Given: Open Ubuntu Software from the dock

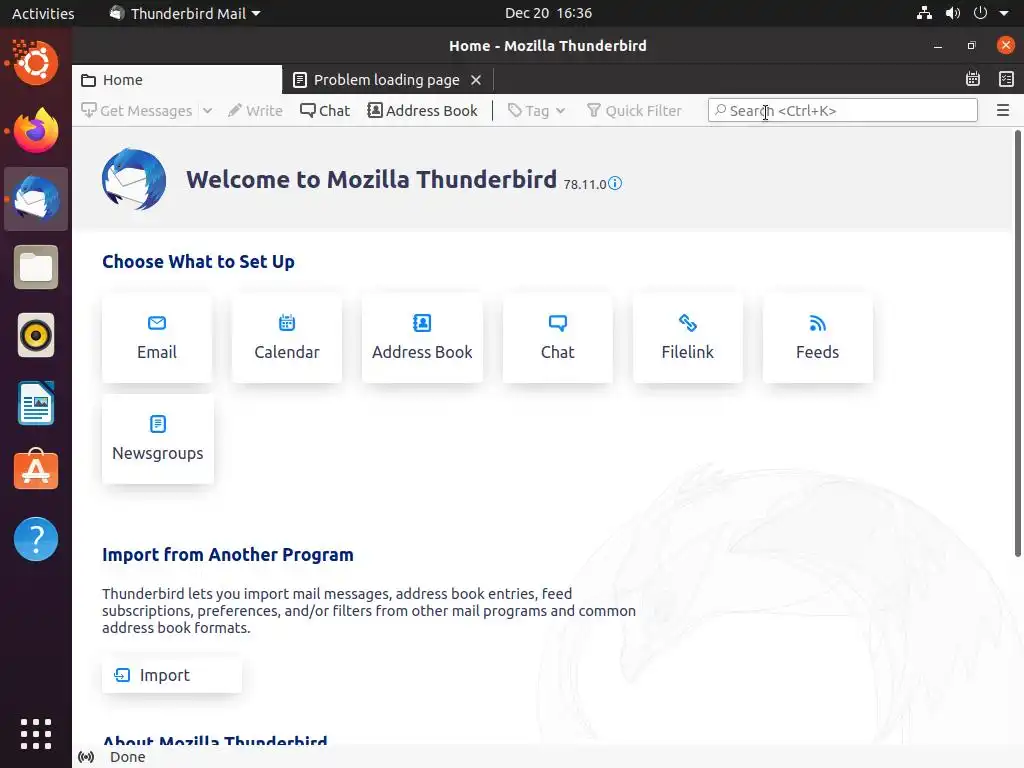Looking at the screenshot, I should tap(36, 470).
